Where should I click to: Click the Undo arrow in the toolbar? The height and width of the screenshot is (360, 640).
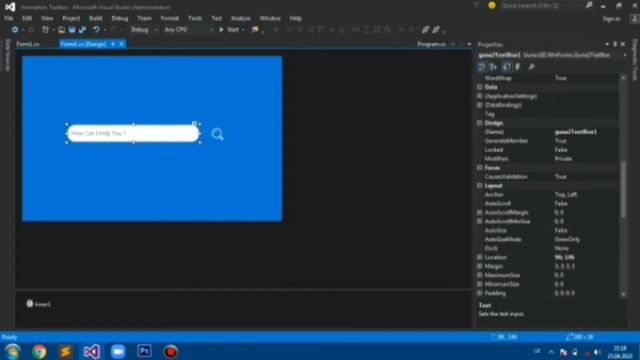[x=96, y=29]
